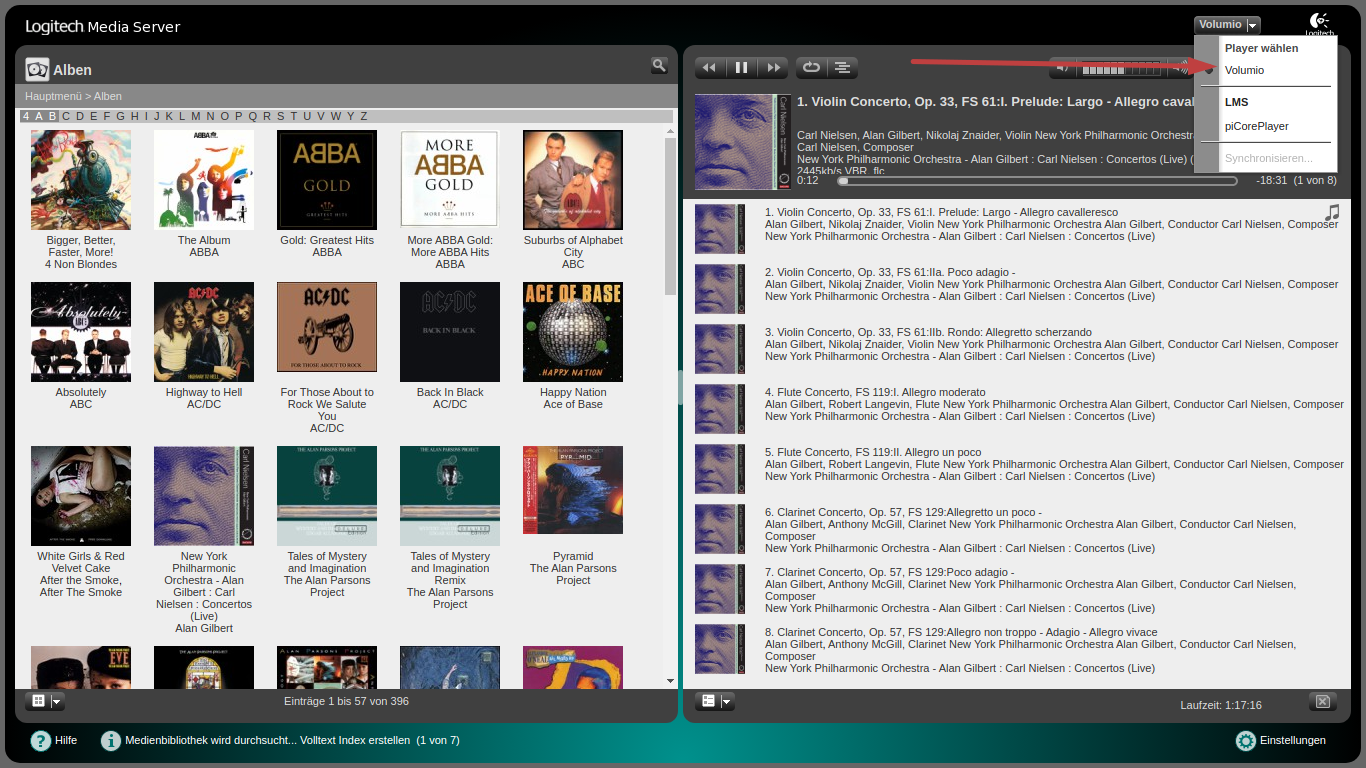The image size is (1366, 768).
Task: Jump to letter M in index
Action: coord(196,116)
